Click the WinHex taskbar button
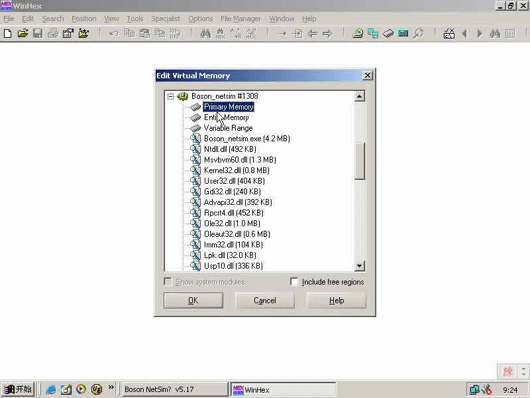Viewport: 530px width, 398px height. point(283,390)
